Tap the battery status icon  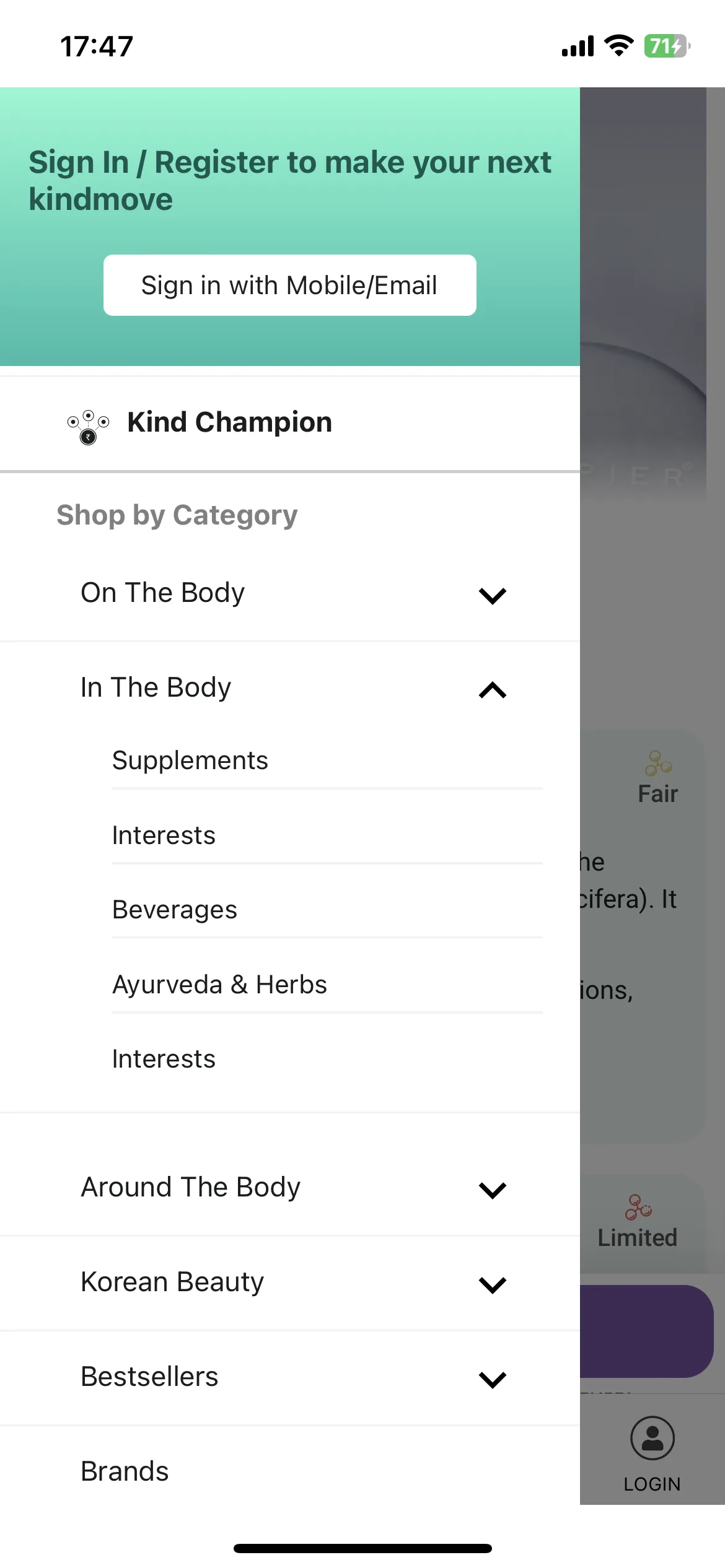[x=667, y=46]
